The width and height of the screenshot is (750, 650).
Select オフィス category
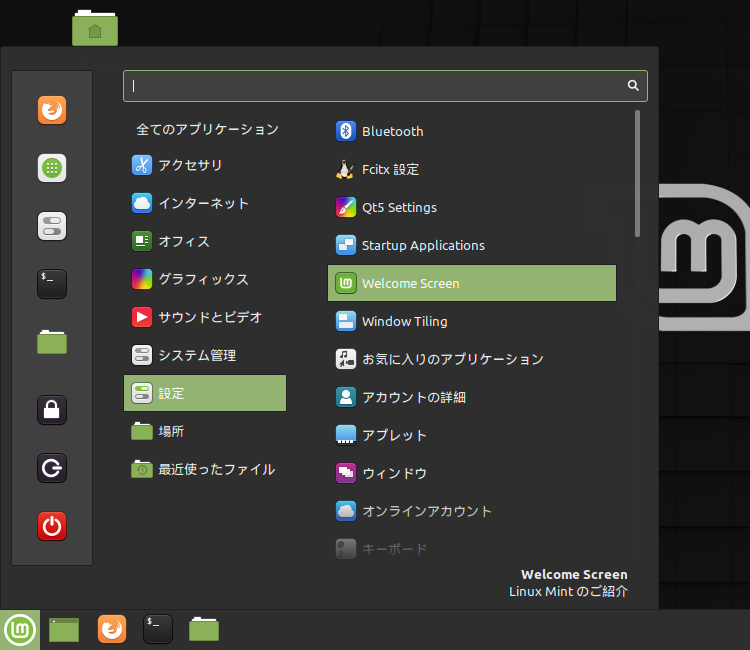[x=205, y=241]
